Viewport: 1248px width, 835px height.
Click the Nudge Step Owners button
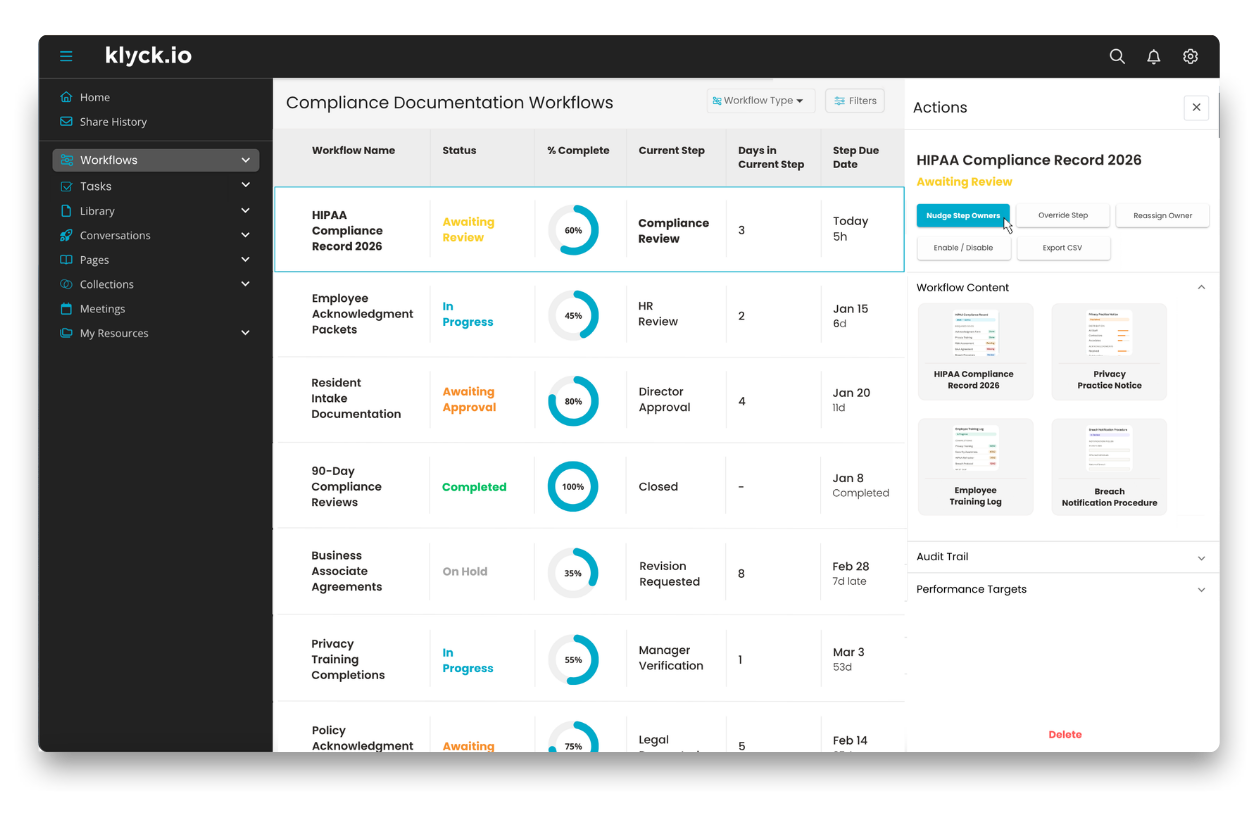coord(963,216)
